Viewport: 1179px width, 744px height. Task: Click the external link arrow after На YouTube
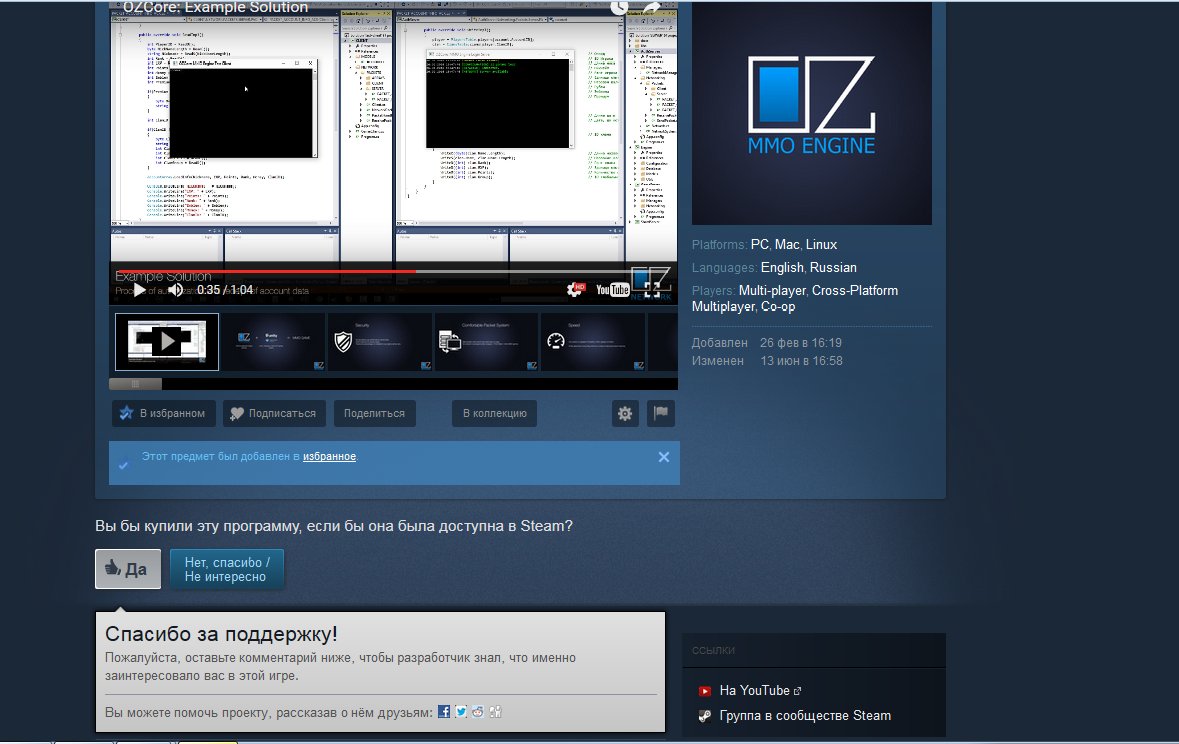(x=798, y=691)
